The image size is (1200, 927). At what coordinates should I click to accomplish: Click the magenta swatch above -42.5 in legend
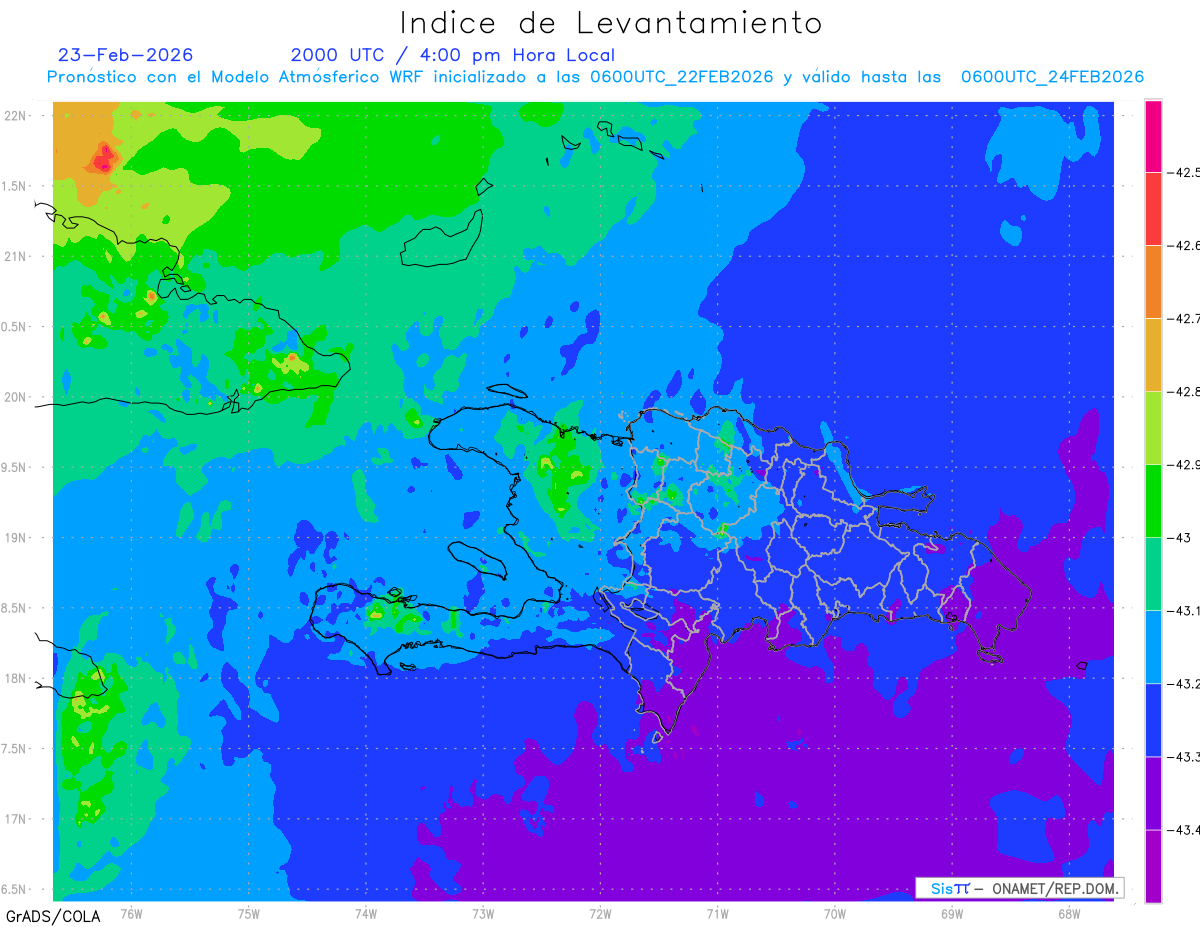coord(1153,136)
